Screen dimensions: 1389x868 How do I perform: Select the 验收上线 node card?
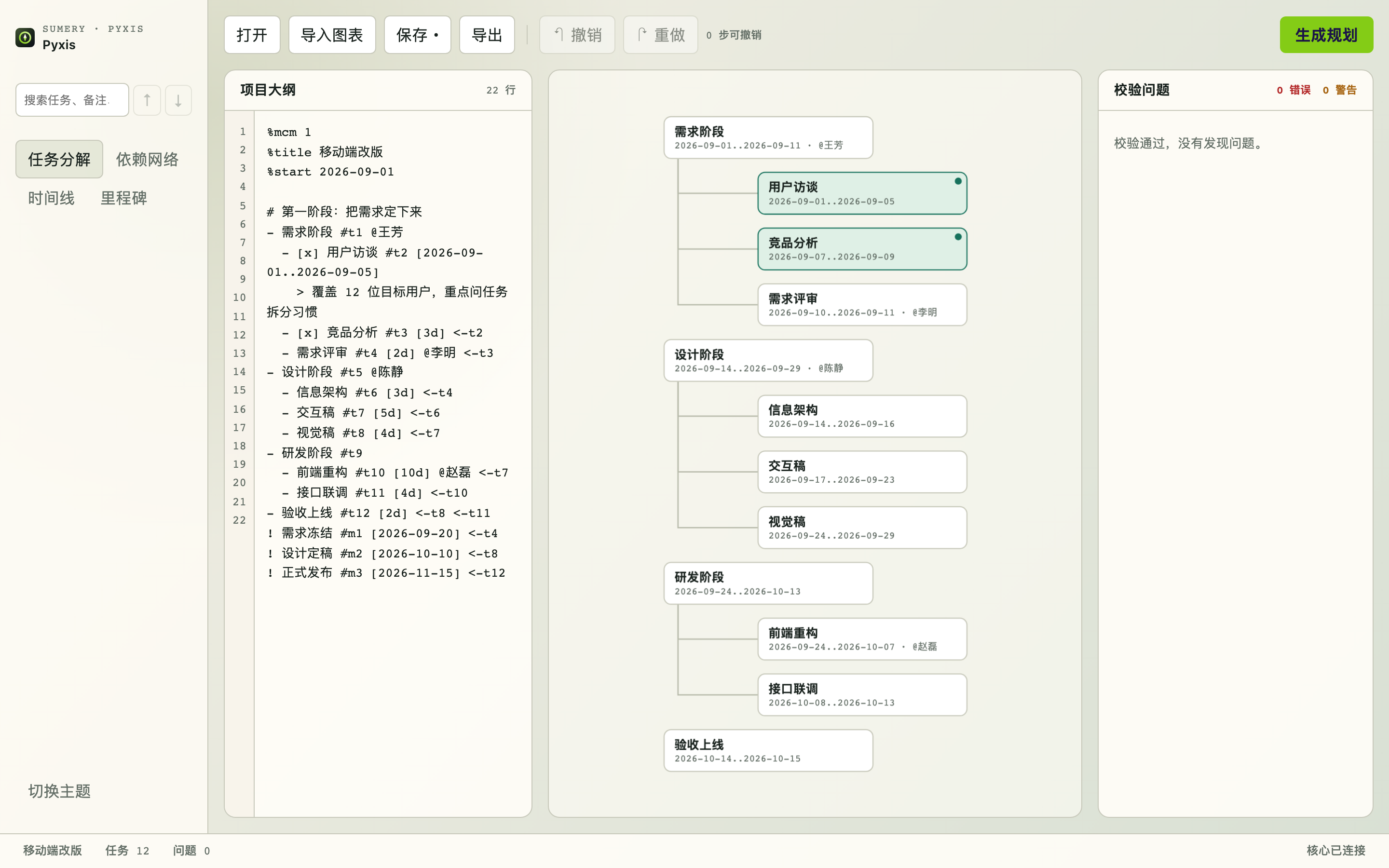coord(768,750)
